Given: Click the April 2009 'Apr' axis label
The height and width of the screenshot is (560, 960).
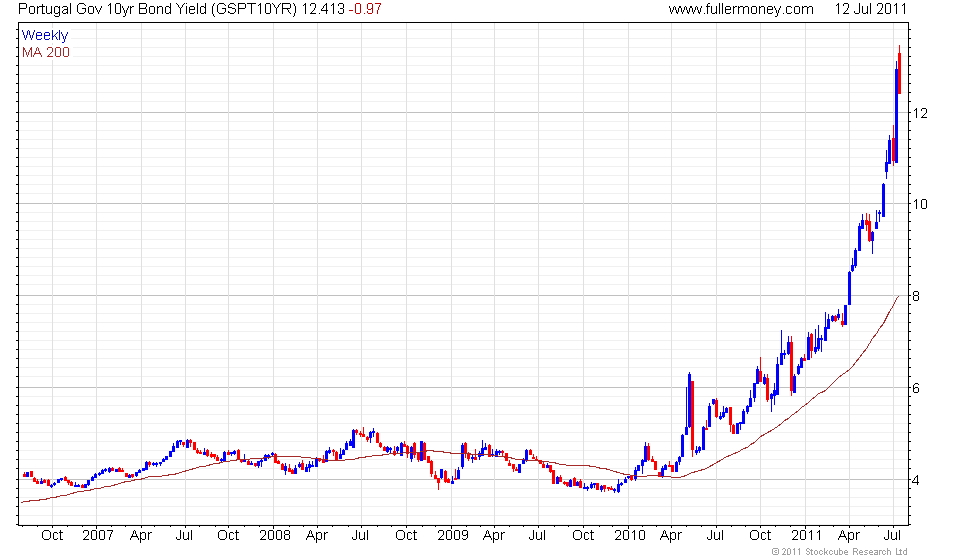Looking at the screenshot, I should pos(493,536).
